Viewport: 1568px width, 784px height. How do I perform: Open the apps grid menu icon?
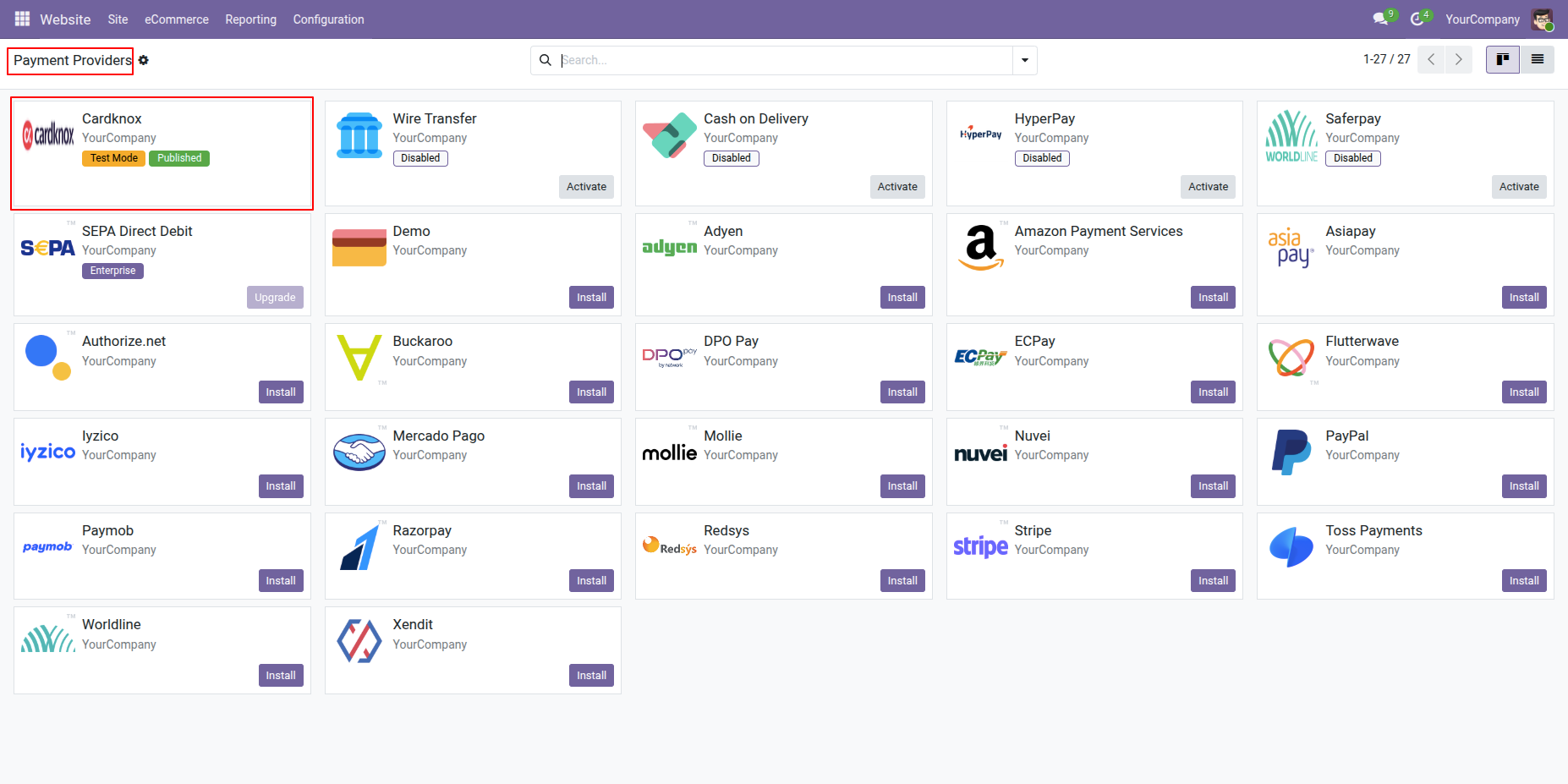click(22, 19)
